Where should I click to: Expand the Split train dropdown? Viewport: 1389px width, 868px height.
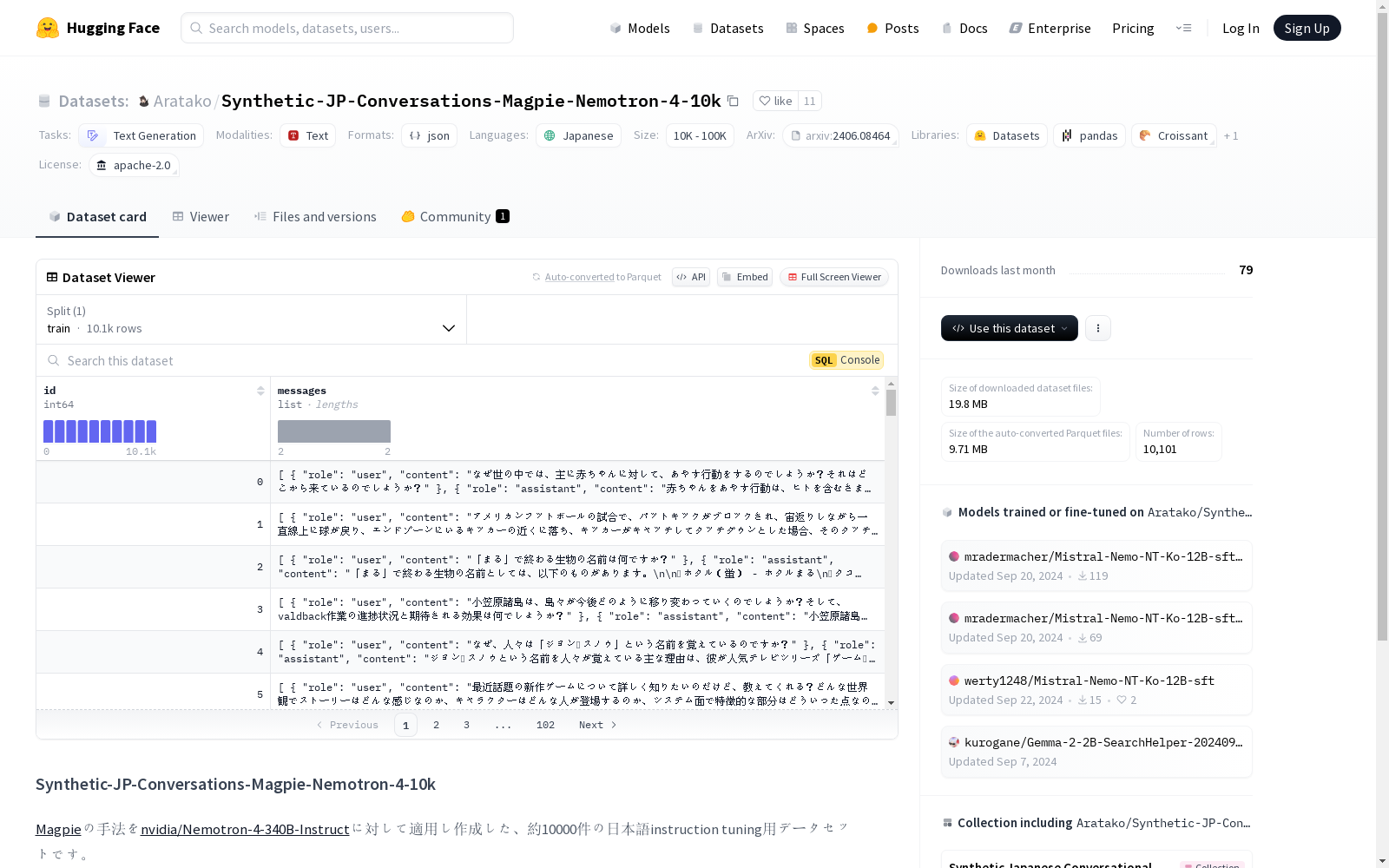click(x=251, y=319)
